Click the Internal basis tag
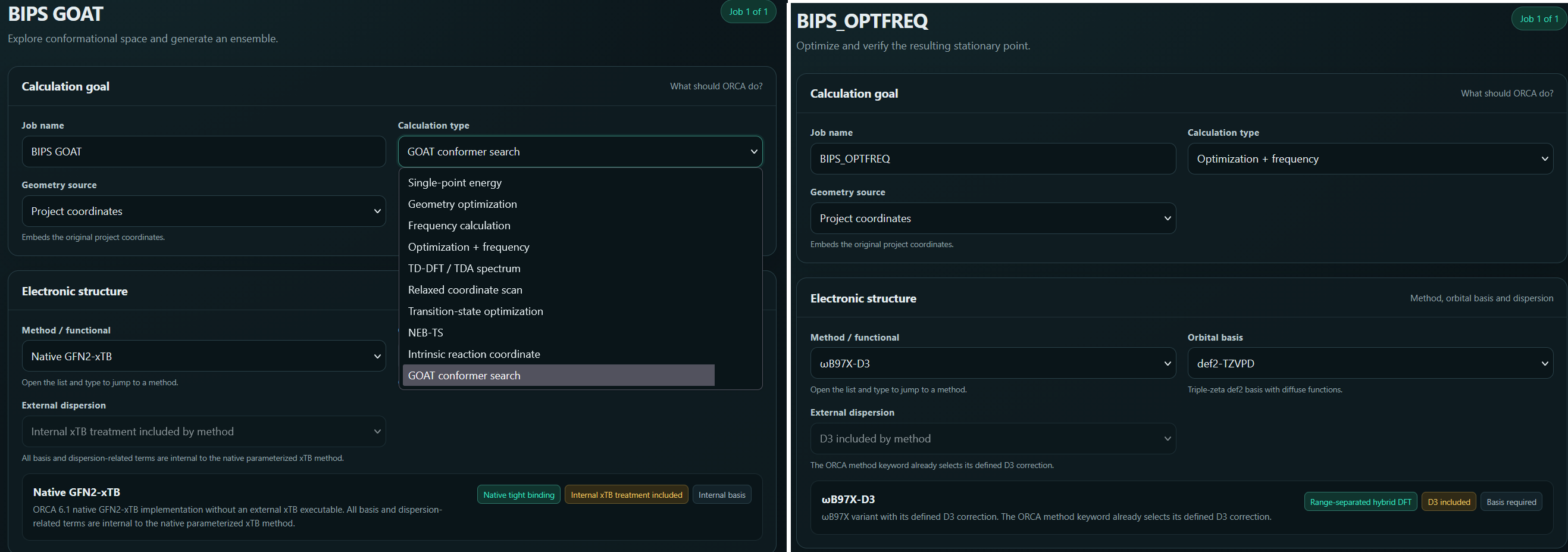Screen dimensions: 1568x552 click(x=722, y=495)
